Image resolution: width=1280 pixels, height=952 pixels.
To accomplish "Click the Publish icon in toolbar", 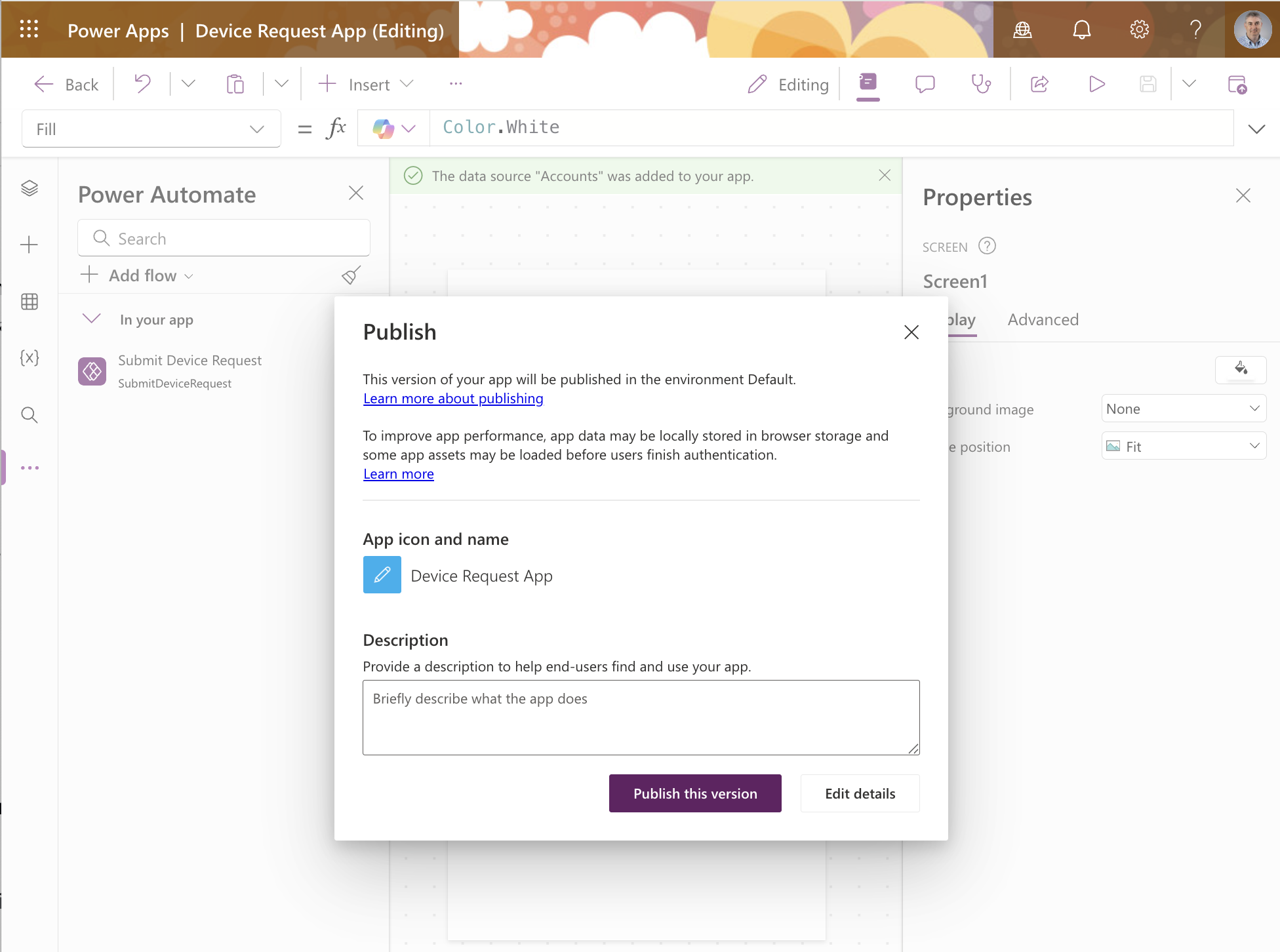I will pyautogui.click(x=1237, y=84).
